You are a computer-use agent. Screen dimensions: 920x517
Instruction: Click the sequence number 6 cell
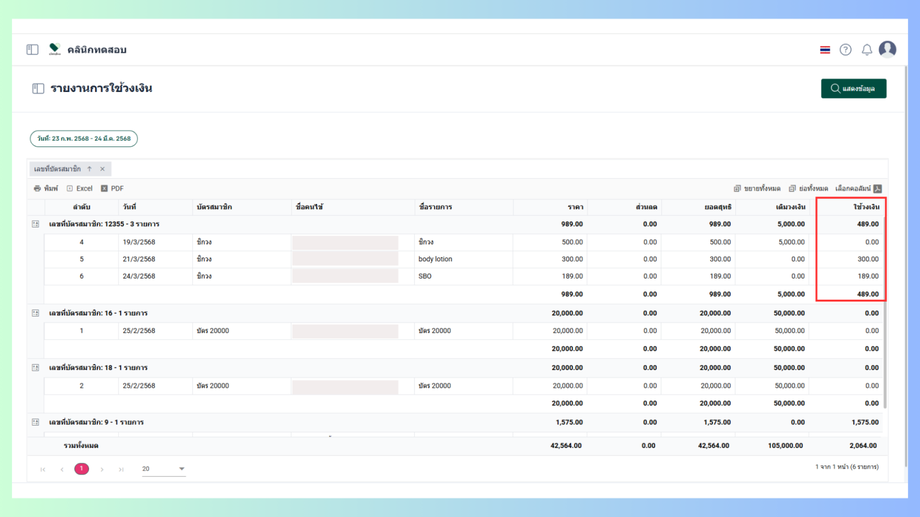(x=82, y=276)
